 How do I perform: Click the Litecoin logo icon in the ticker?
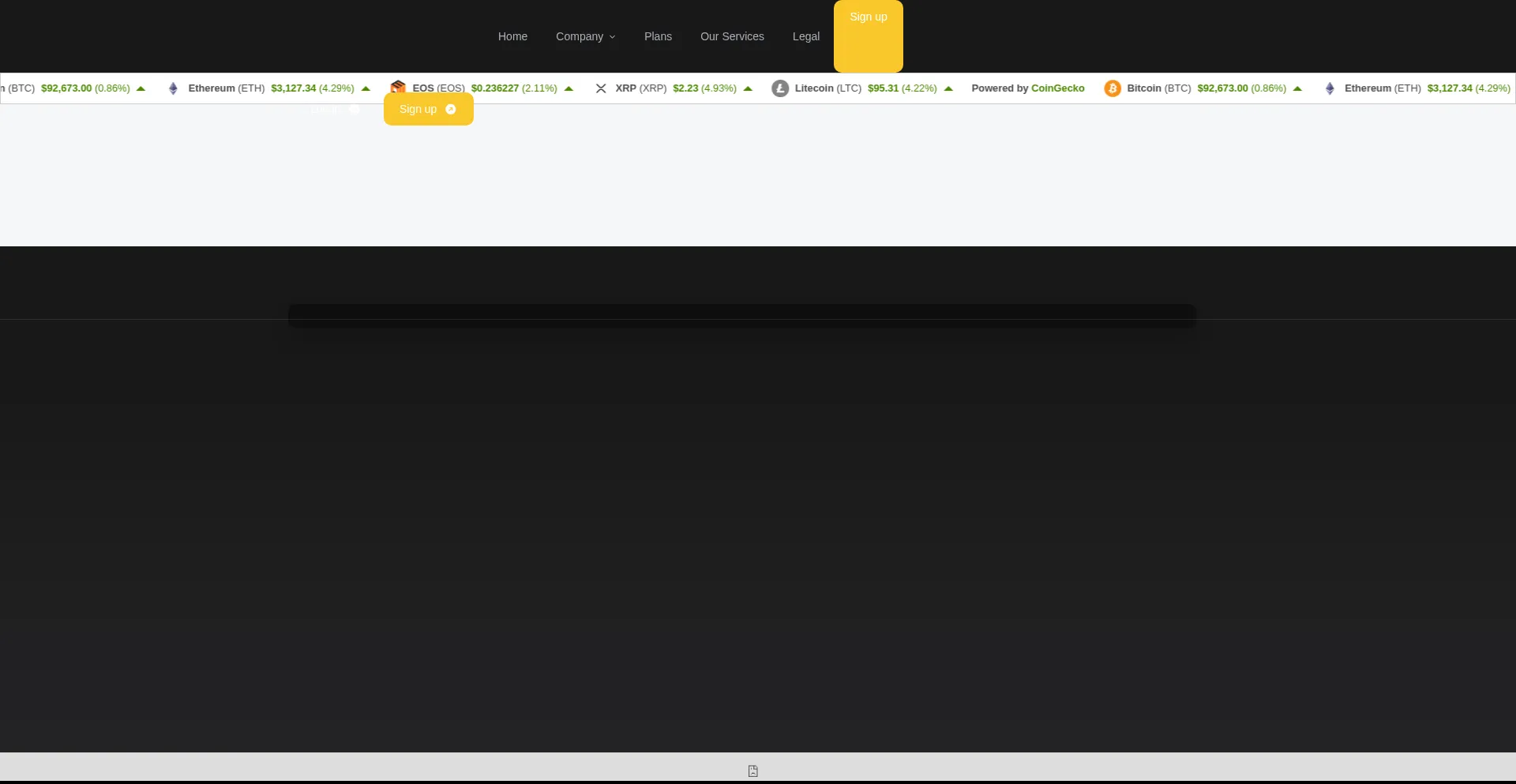pyautogui.click(x=780, y=88)
